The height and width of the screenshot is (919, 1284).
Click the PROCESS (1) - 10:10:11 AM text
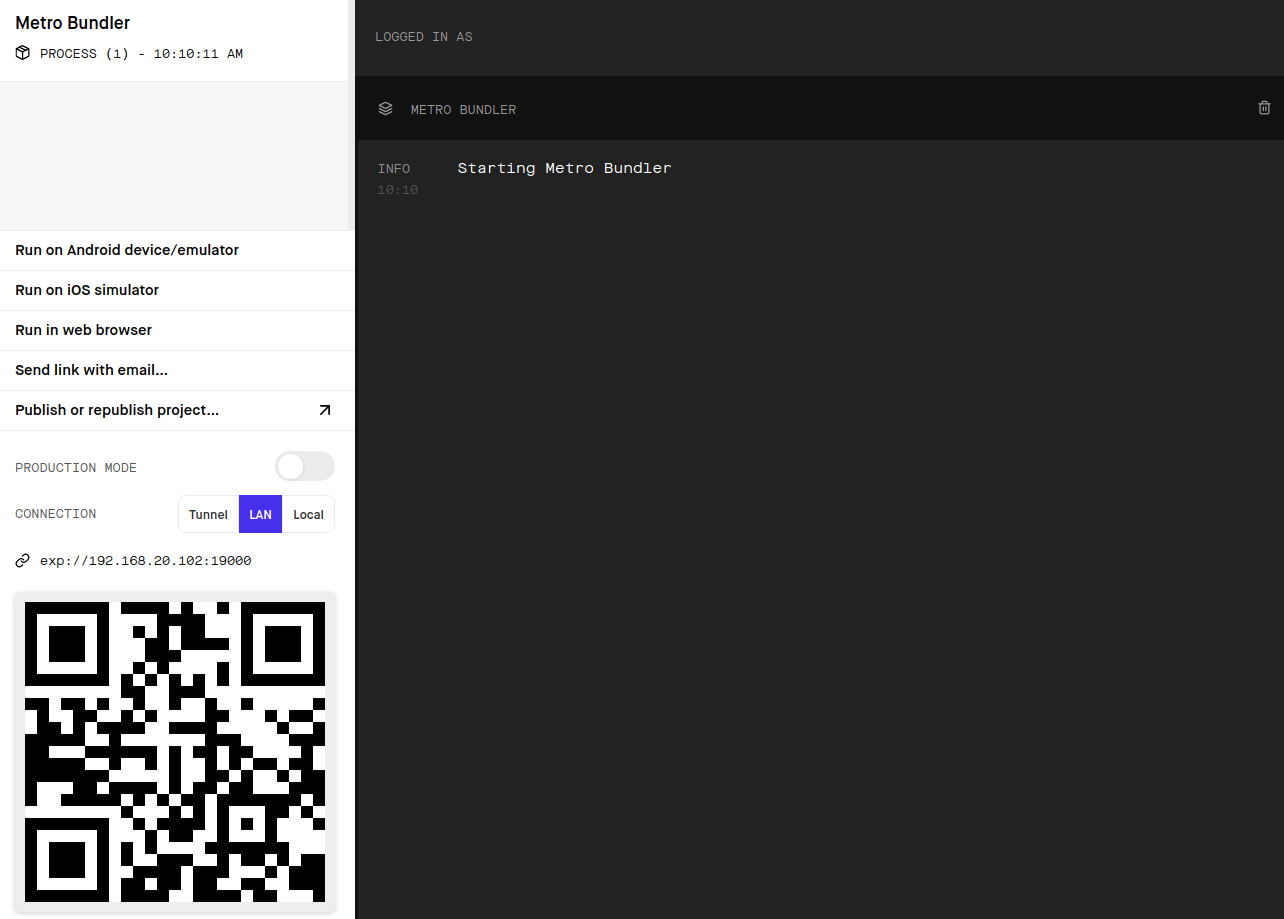click(141, 54)
